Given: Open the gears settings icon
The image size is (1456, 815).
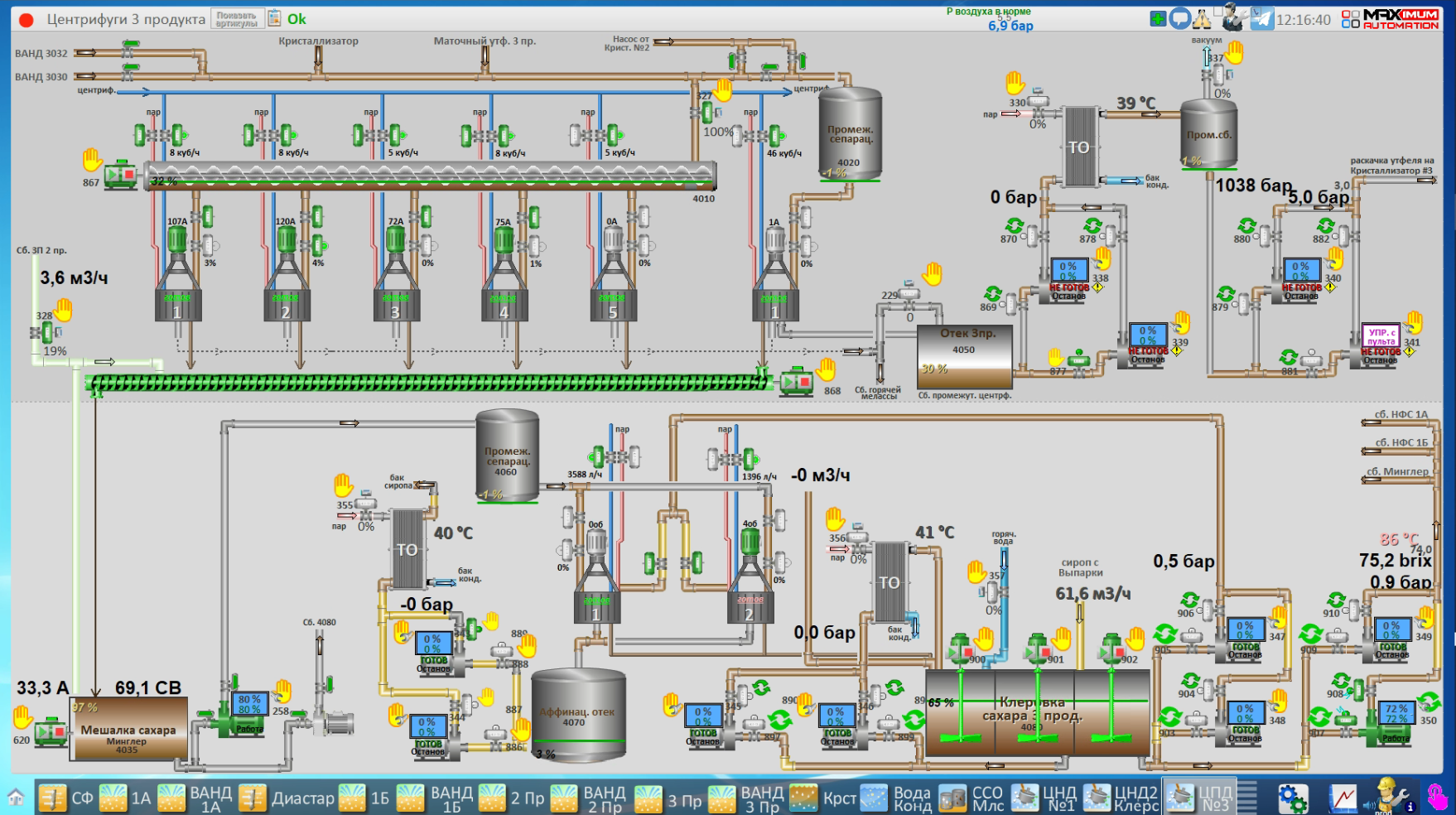Looking at the screenshot, I should click(x=1292, y=798).
